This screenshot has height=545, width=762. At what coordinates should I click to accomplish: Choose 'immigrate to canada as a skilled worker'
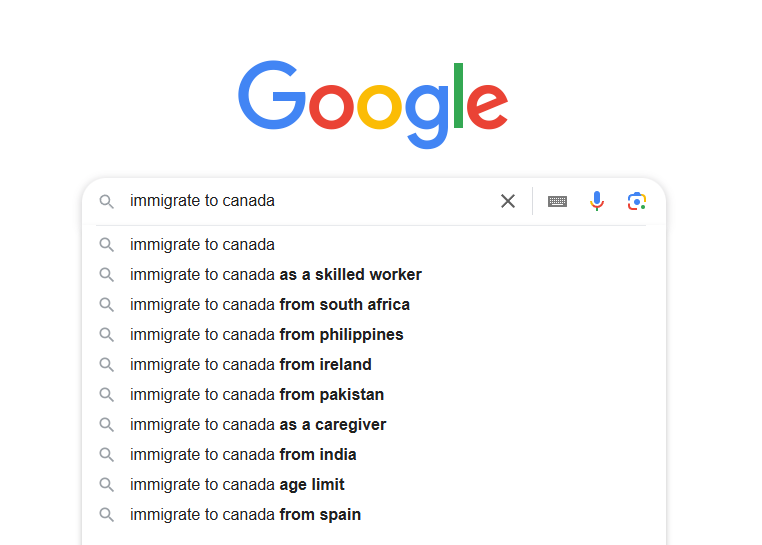(276, 275)
